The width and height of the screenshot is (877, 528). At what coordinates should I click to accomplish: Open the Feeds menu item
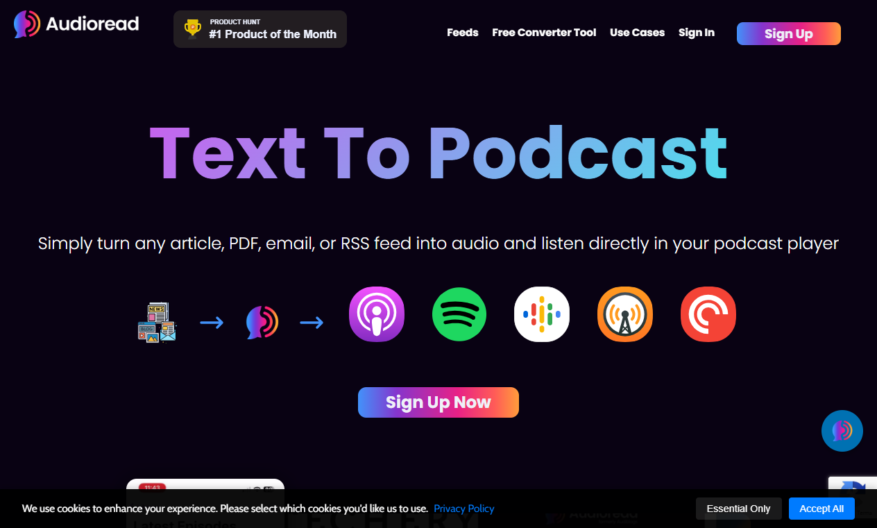click(463, 32)
